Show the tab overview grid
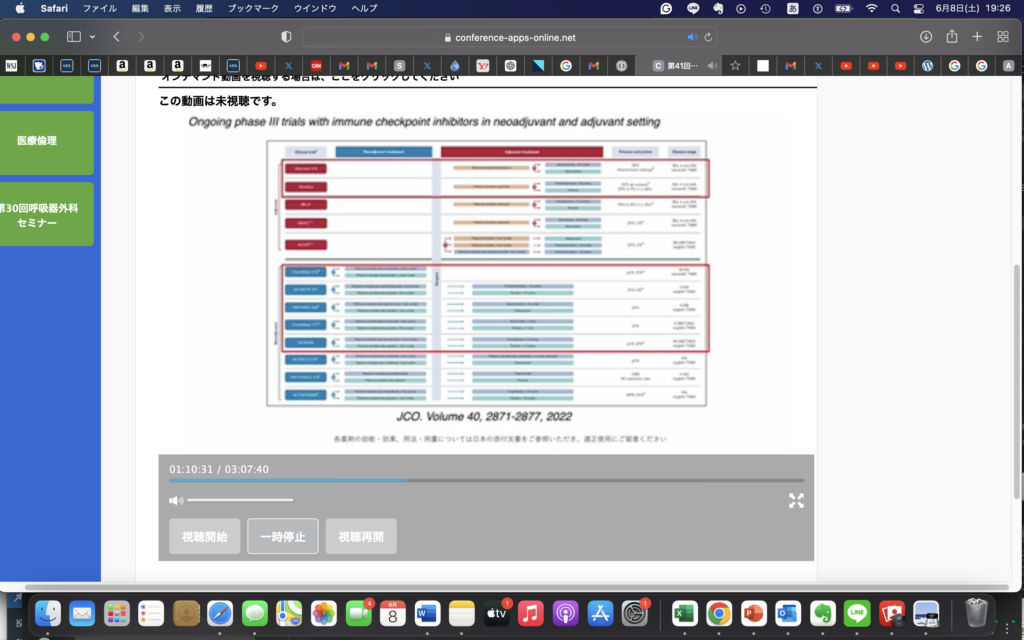The width and height of the screenshot is (1024, 640). [1003, 37]
